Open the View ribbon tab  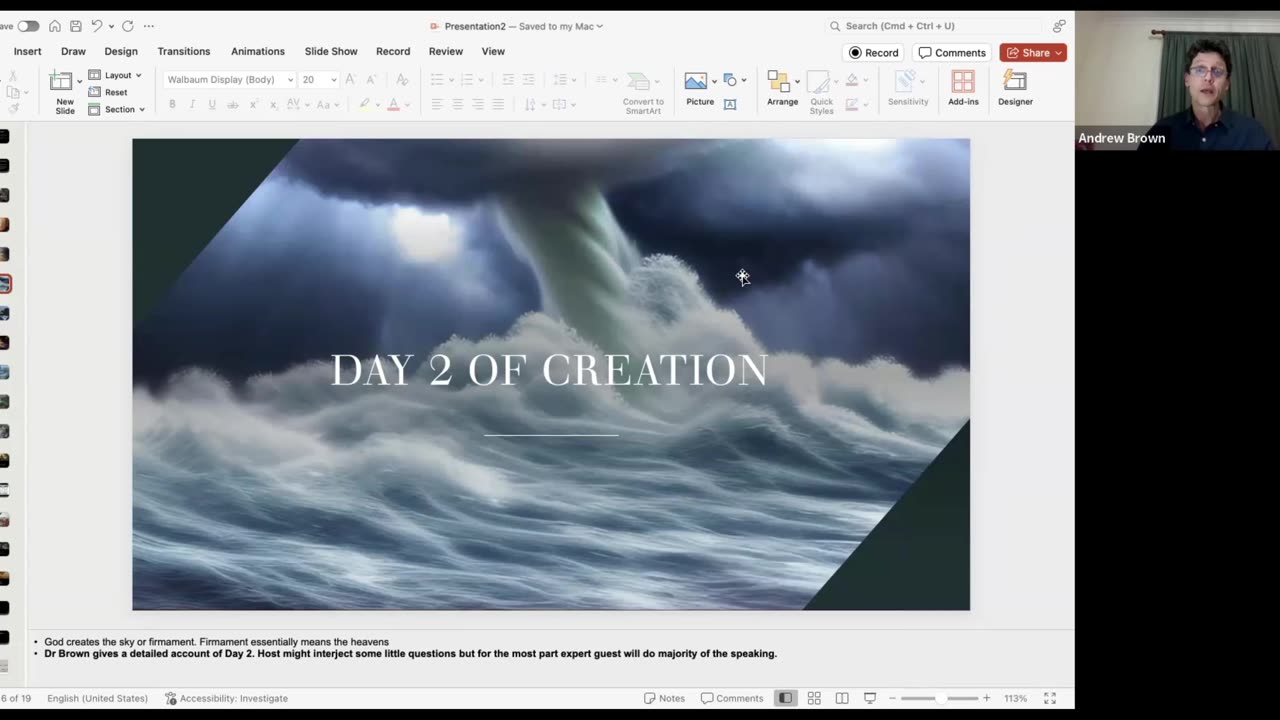tap(493, 51)
